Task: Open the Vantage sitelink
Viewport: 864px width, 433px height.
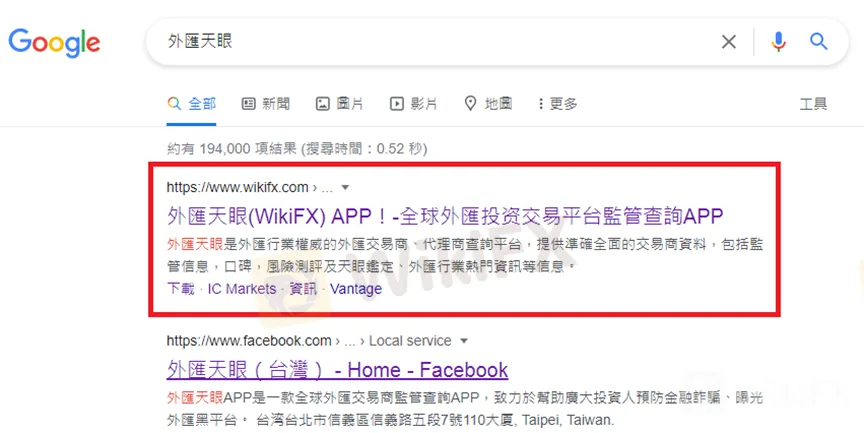Action: [x=356, y=289]
